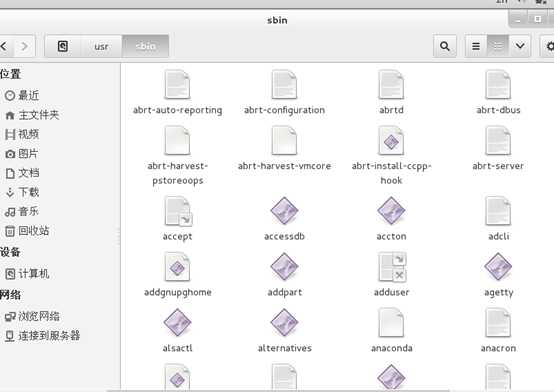Click 连接到服务器 connect to server
554x392 pixels.
(x=42, y=336)
